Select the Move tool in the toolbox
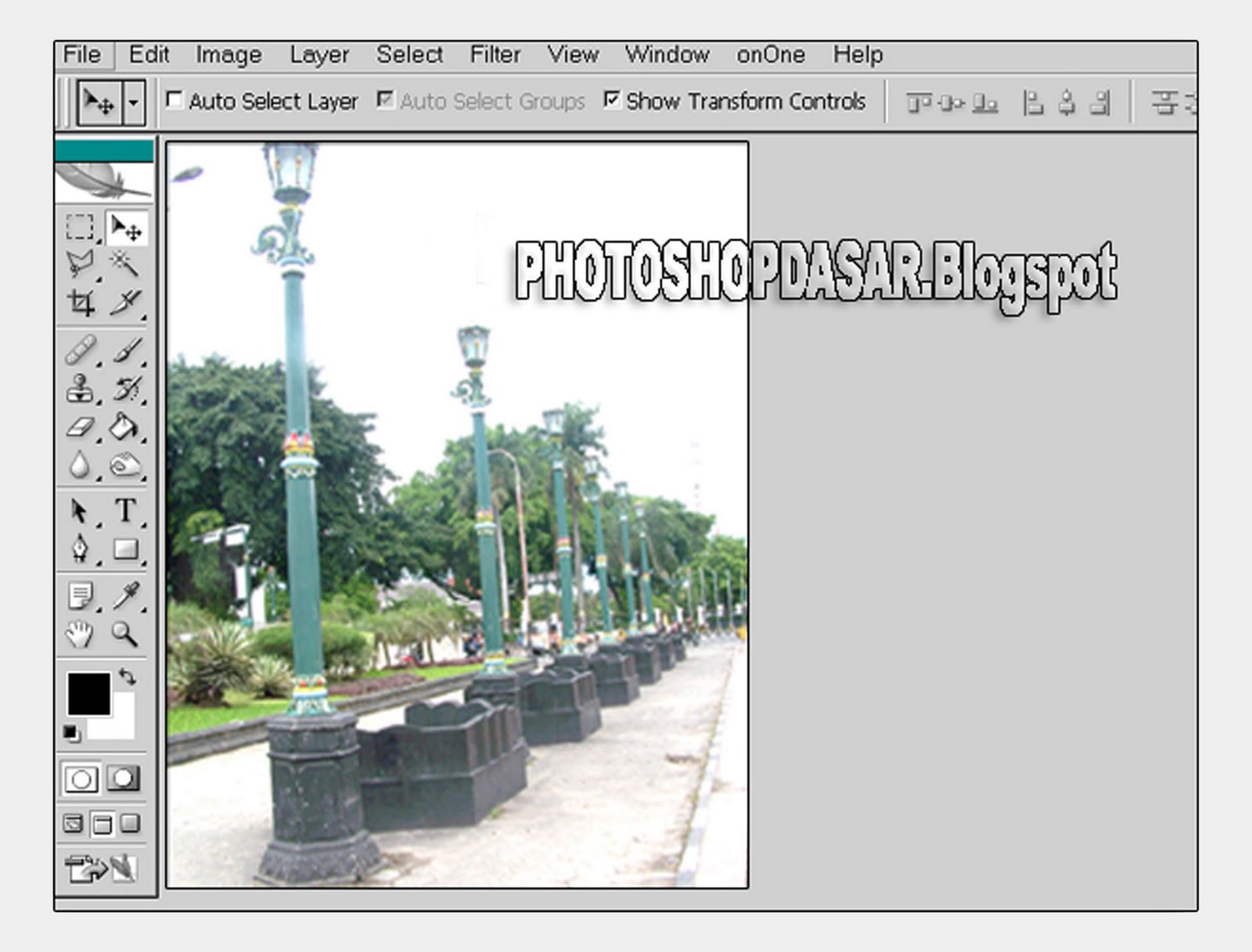1252x952 pixels. 125,228
